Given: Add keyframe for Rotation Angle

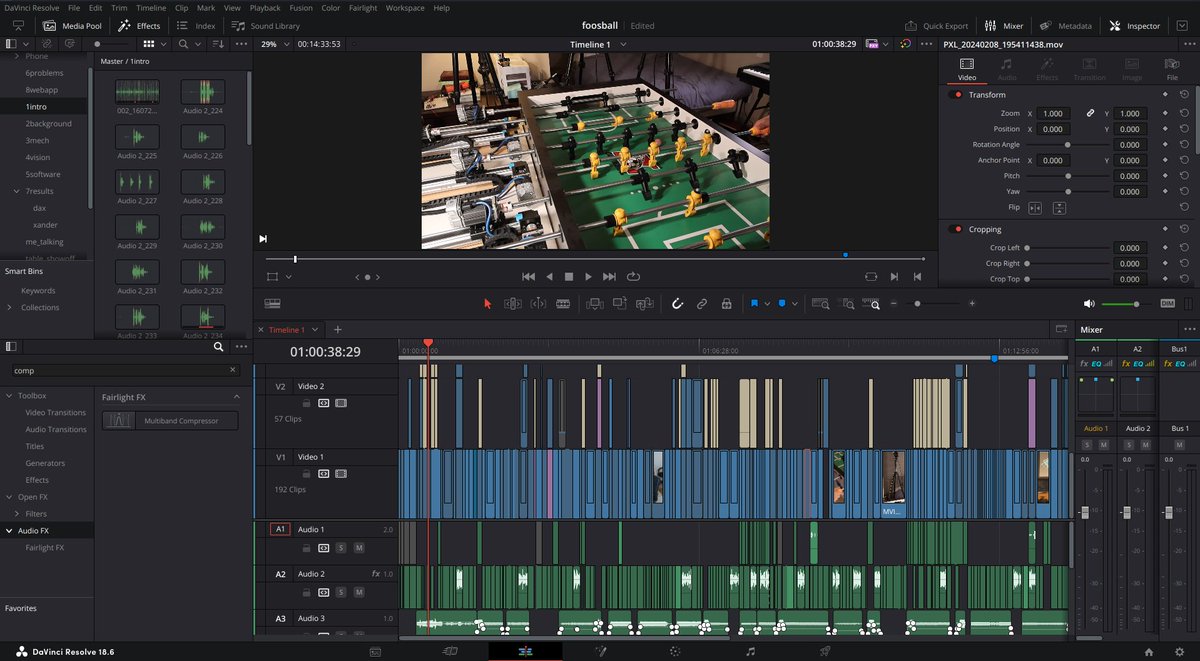Looking at the screenshot, I should (x=1165, y=145).
